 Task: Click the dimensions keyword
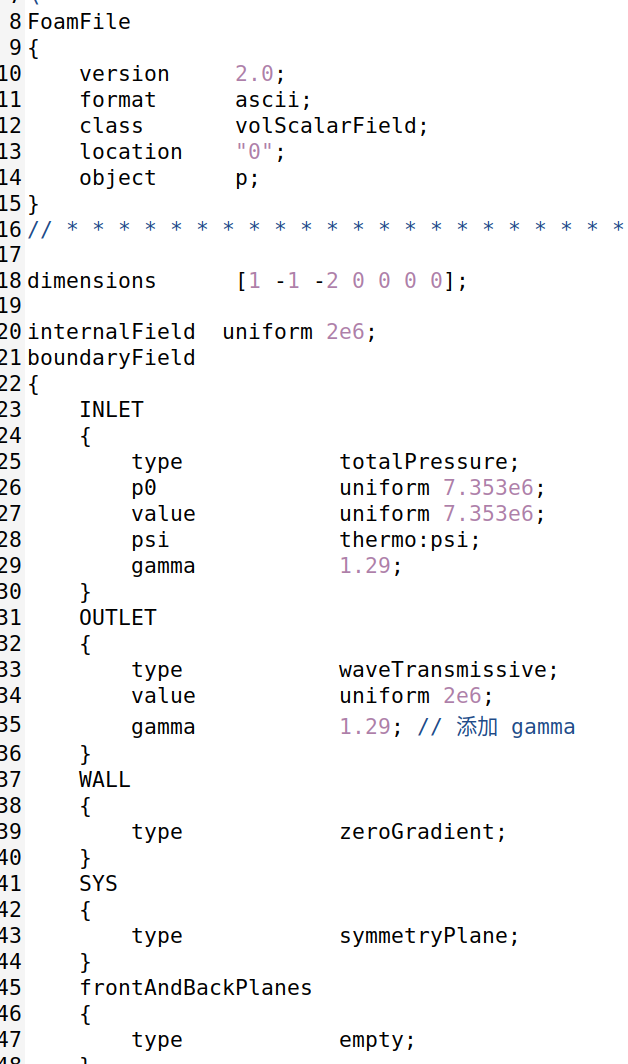(x=92, y=281)
